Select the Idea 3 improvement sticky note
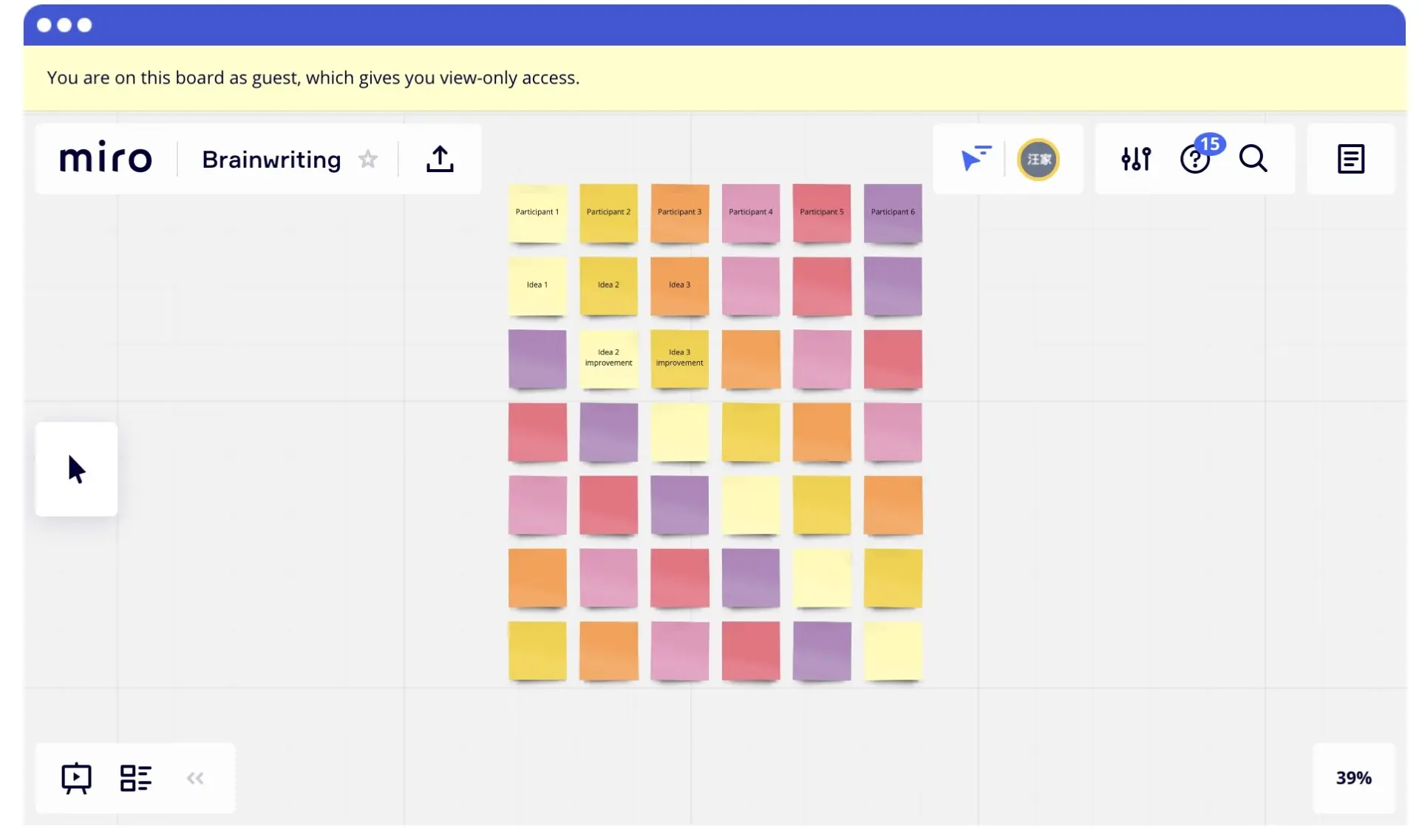This screenshot has height=840, width=1419. 679,359
